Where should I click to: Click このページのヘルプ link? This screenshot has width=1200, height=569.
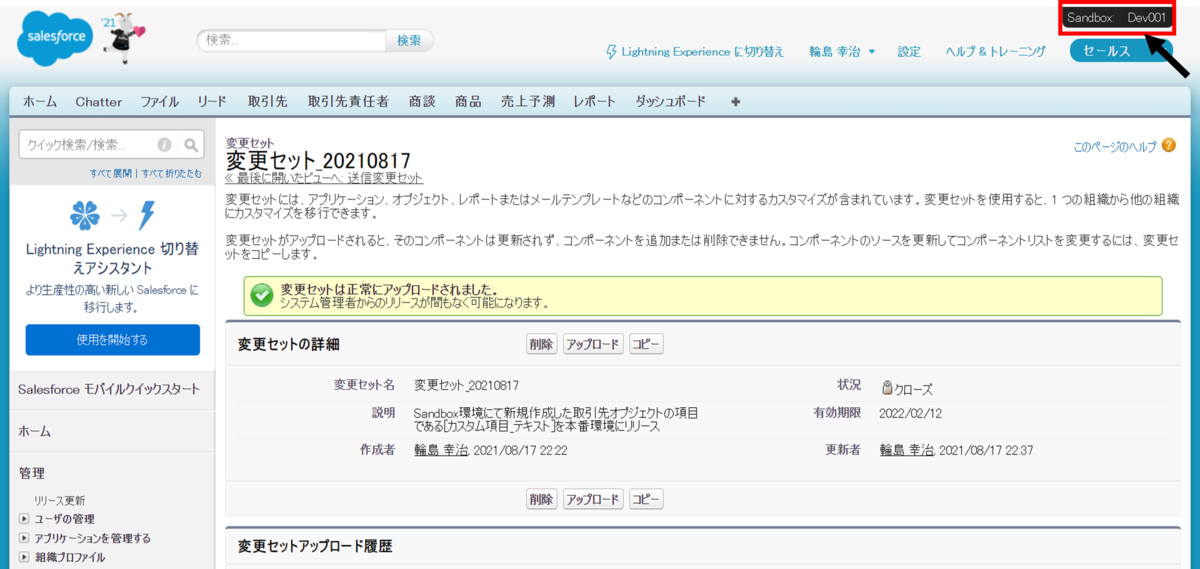pos(1115,146)
